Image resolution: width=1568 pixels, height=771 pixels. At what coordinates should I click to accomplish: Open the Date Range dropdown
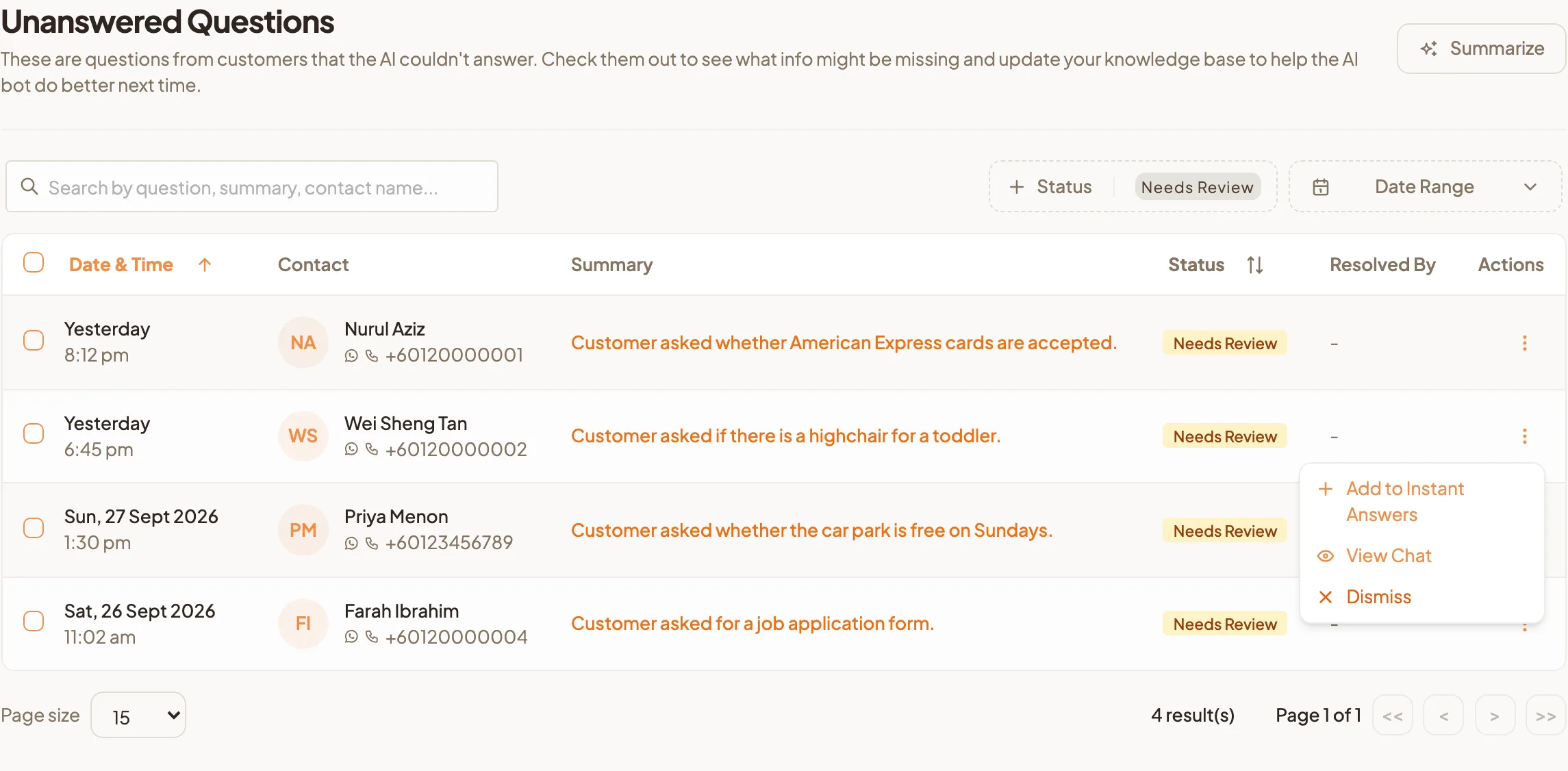1426,187
